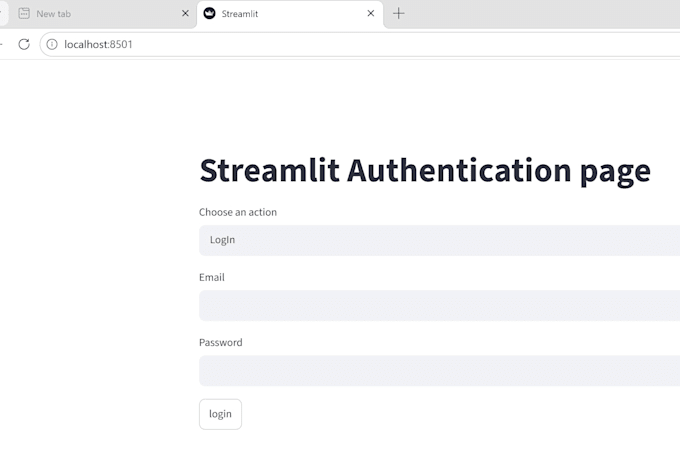Reload the page with the refresh icon
Viewport: 680px width, 467px height.
pos(24,44)
